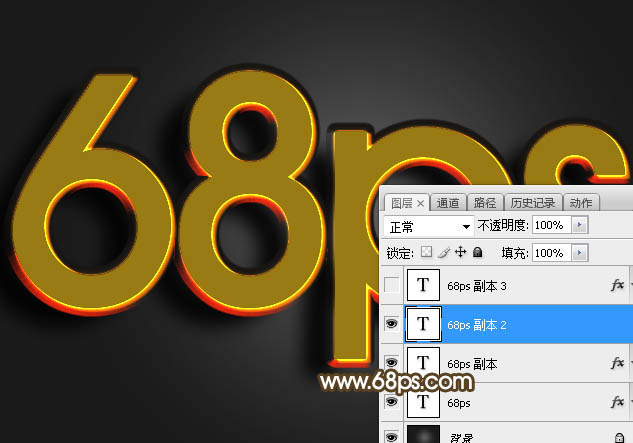Click the fx icon on 68ps 副本 3

[617, 285]
